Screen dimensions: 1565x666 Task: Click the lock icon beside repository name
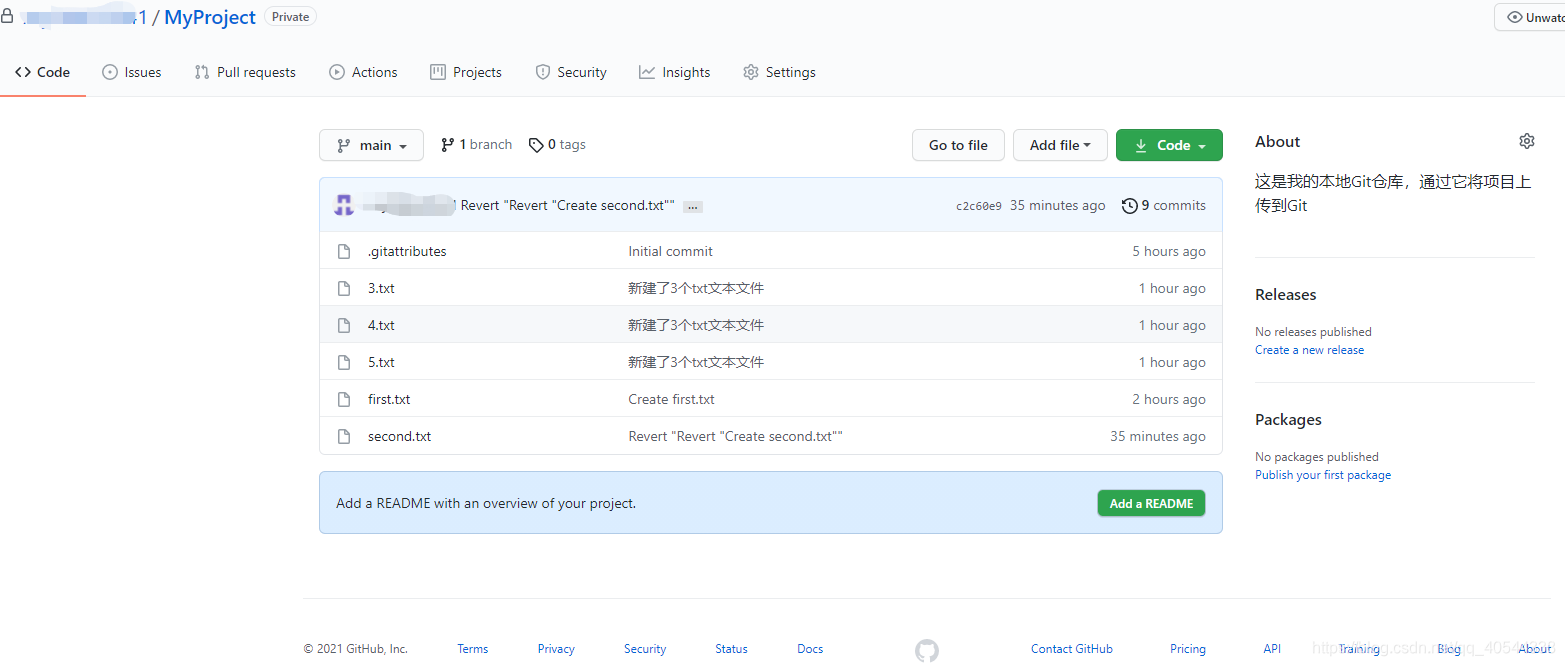click(x=7, y=16)
